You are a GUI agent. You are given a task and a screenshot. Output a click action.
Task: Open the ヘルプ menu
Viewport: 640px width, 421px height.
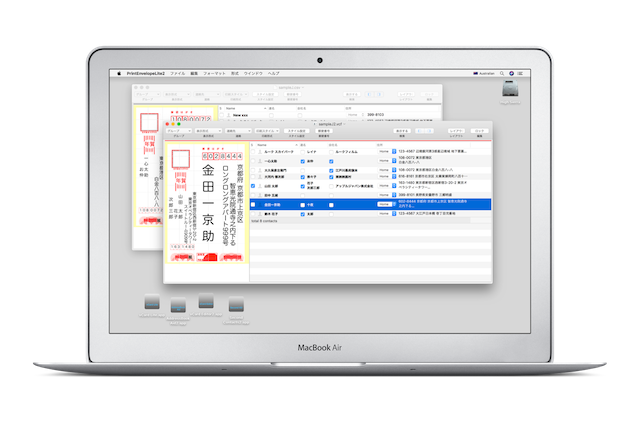273,74
